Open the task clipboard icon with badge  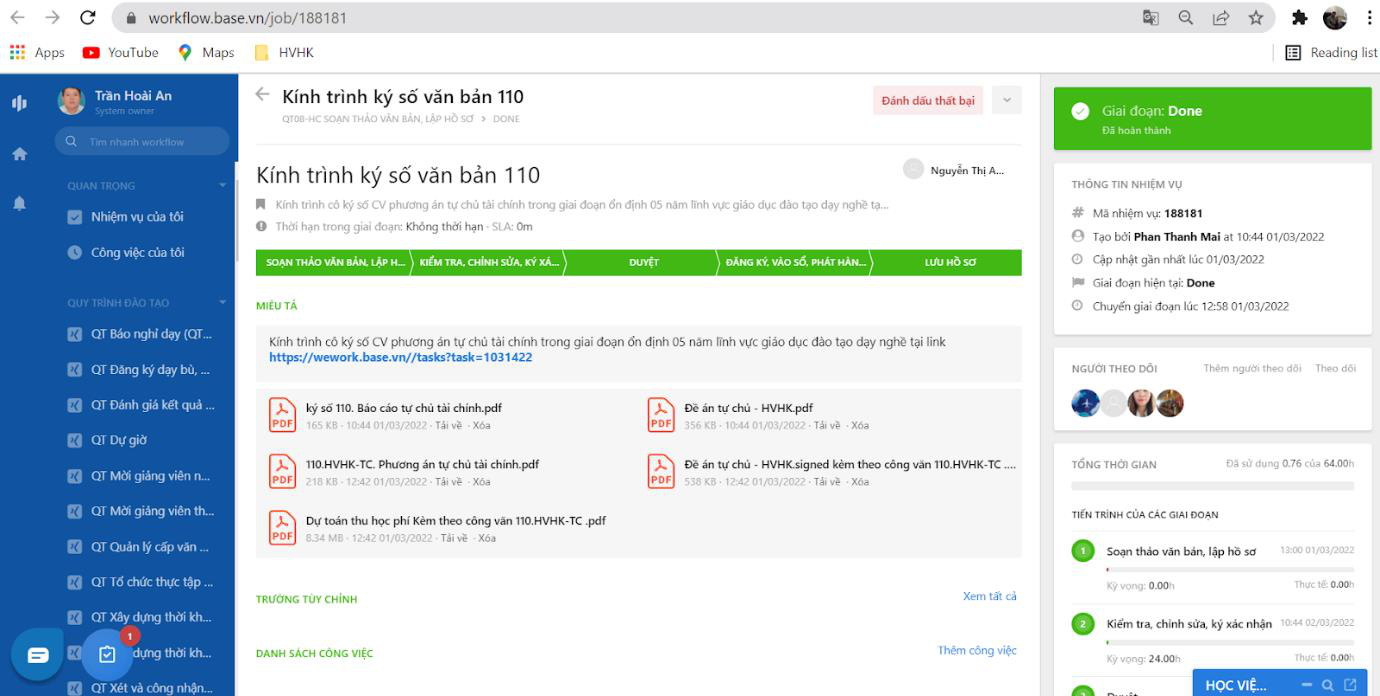click(x=108, y=655)
